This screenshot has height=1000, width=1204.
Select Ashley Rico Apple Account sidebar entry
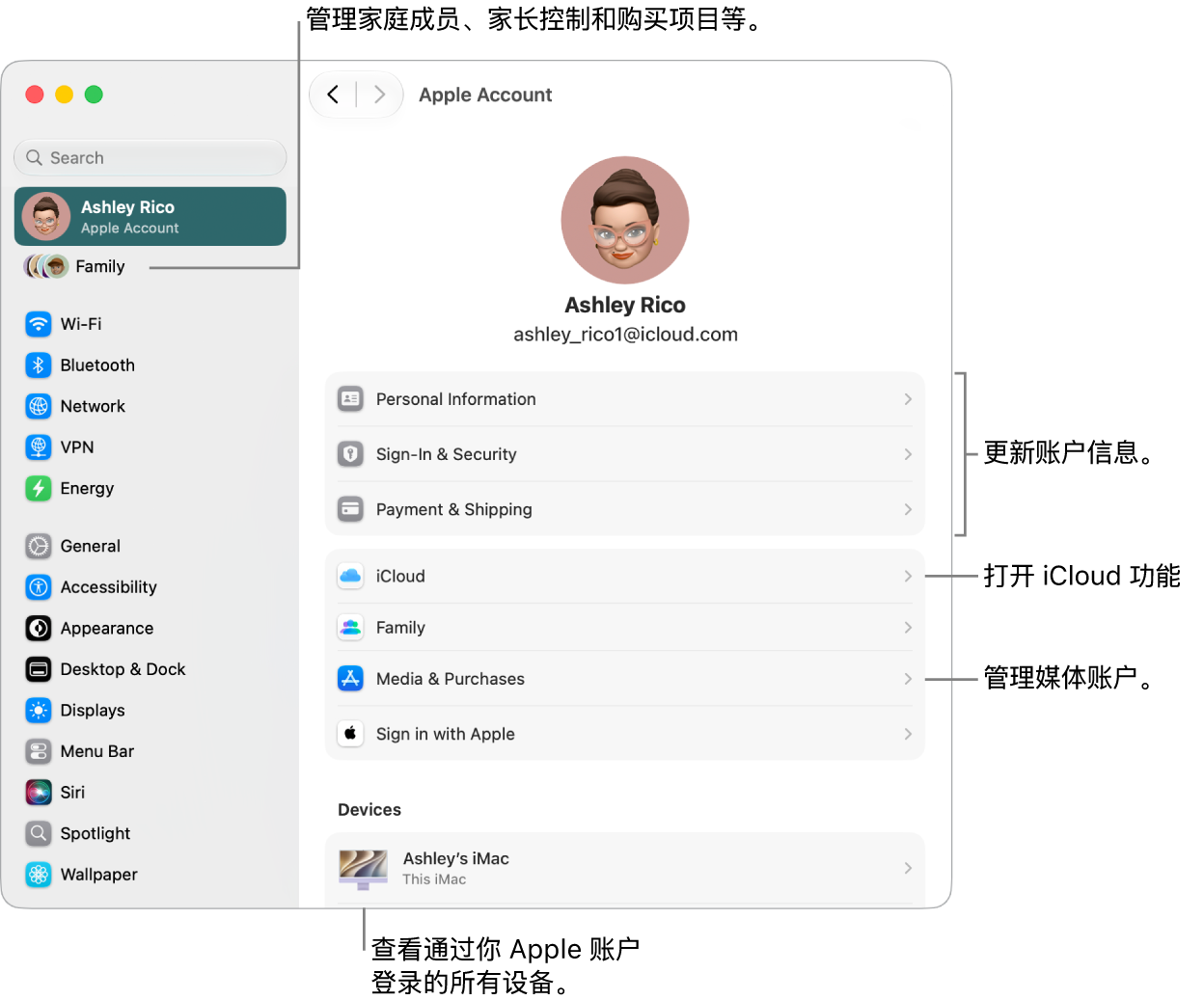(x=150, y=216)
